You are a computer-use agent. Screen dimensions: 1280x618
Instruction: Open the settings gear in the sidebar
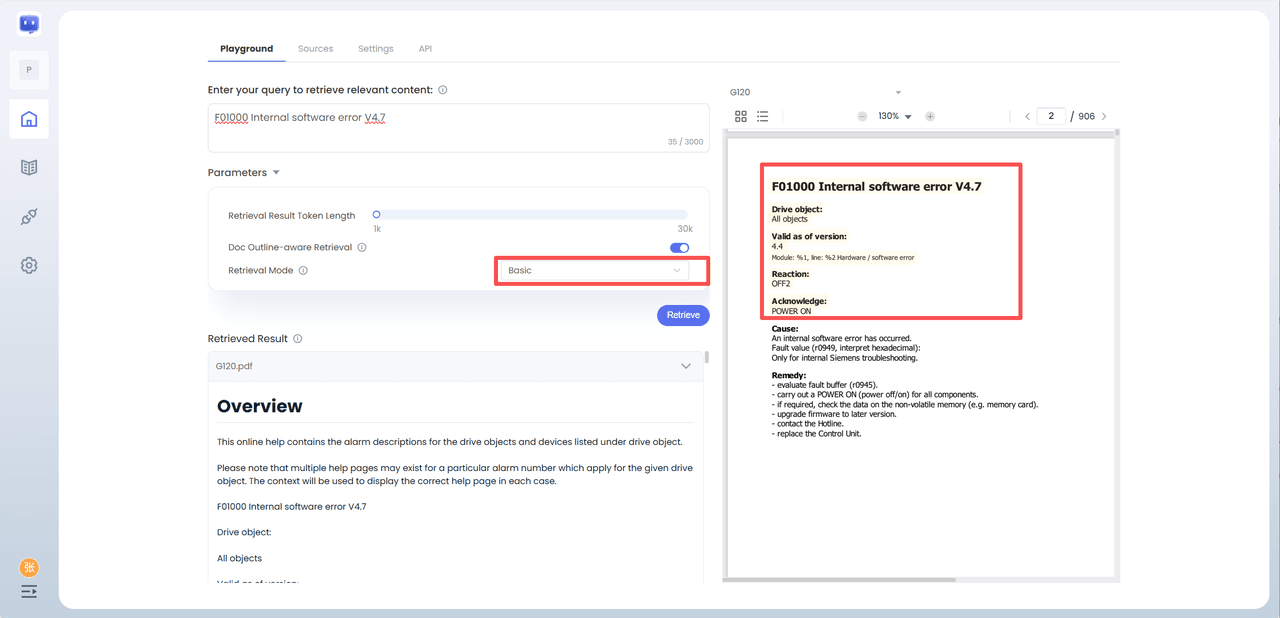click(29, 265)
